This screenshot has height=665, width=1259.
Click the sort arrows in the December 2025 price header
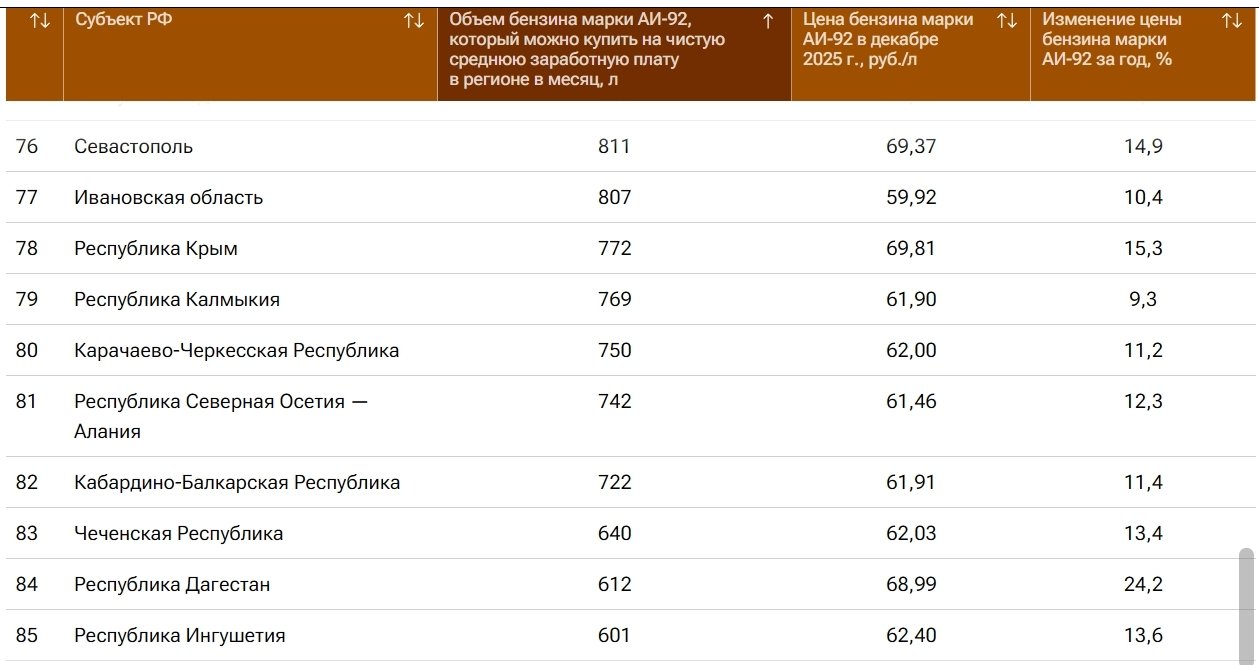[x=1007, y=21]
